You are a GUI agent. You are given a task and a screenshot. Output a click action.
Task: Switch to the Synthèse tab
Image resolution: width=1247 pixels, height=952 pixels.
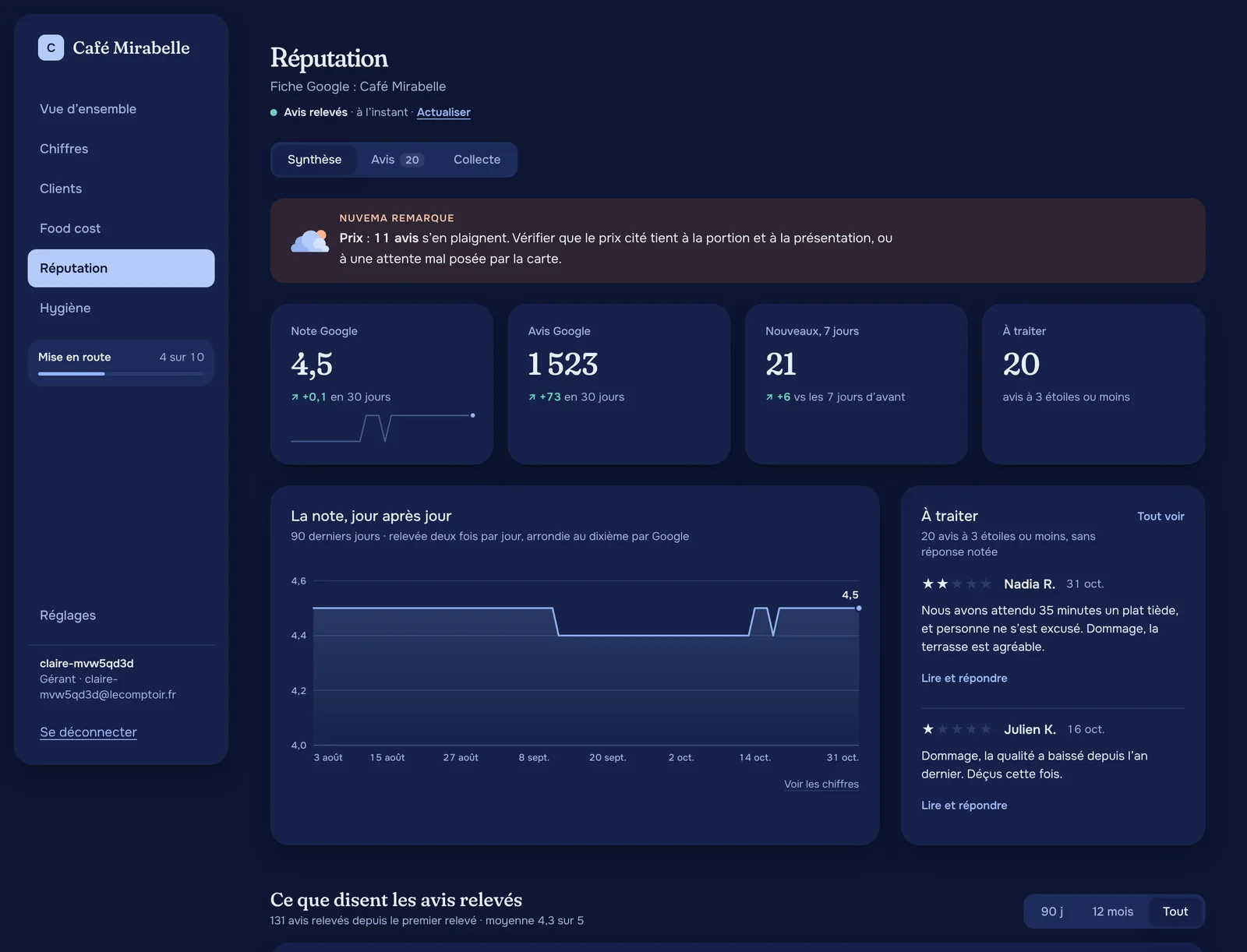(314, 160)
